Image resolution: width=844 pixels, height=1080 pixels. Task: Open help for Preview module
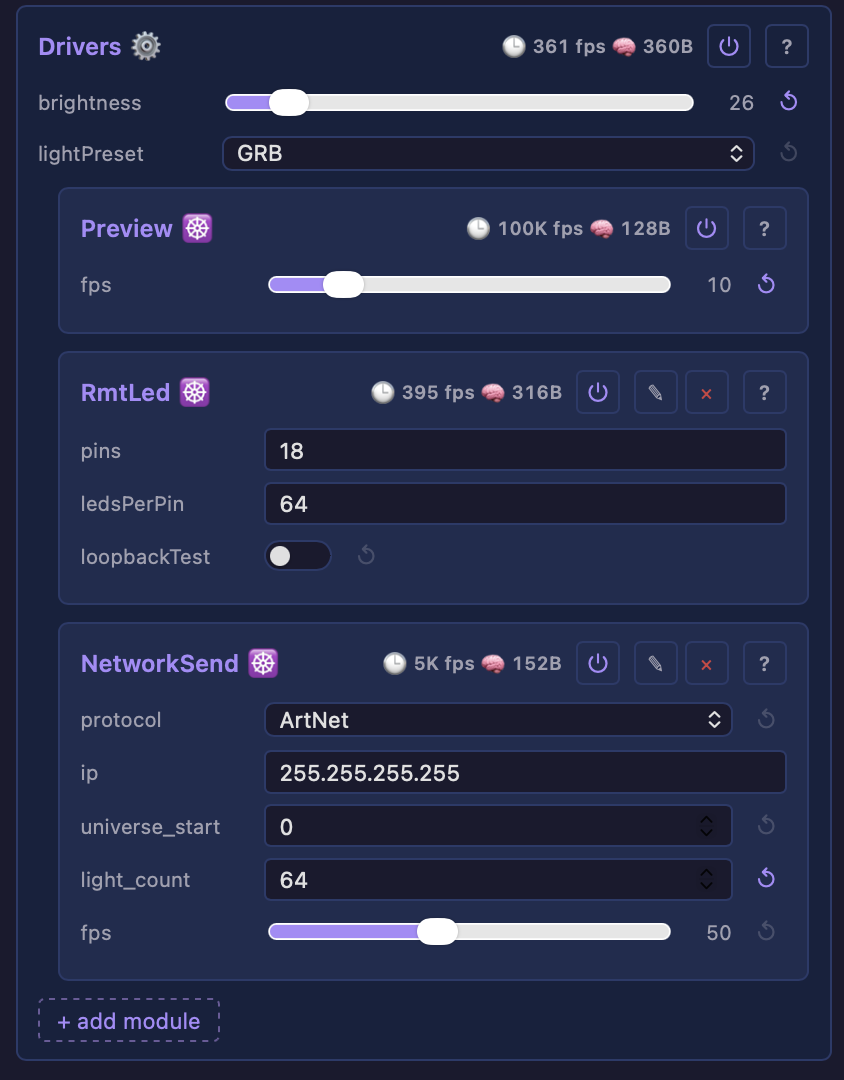coord(764,228)
